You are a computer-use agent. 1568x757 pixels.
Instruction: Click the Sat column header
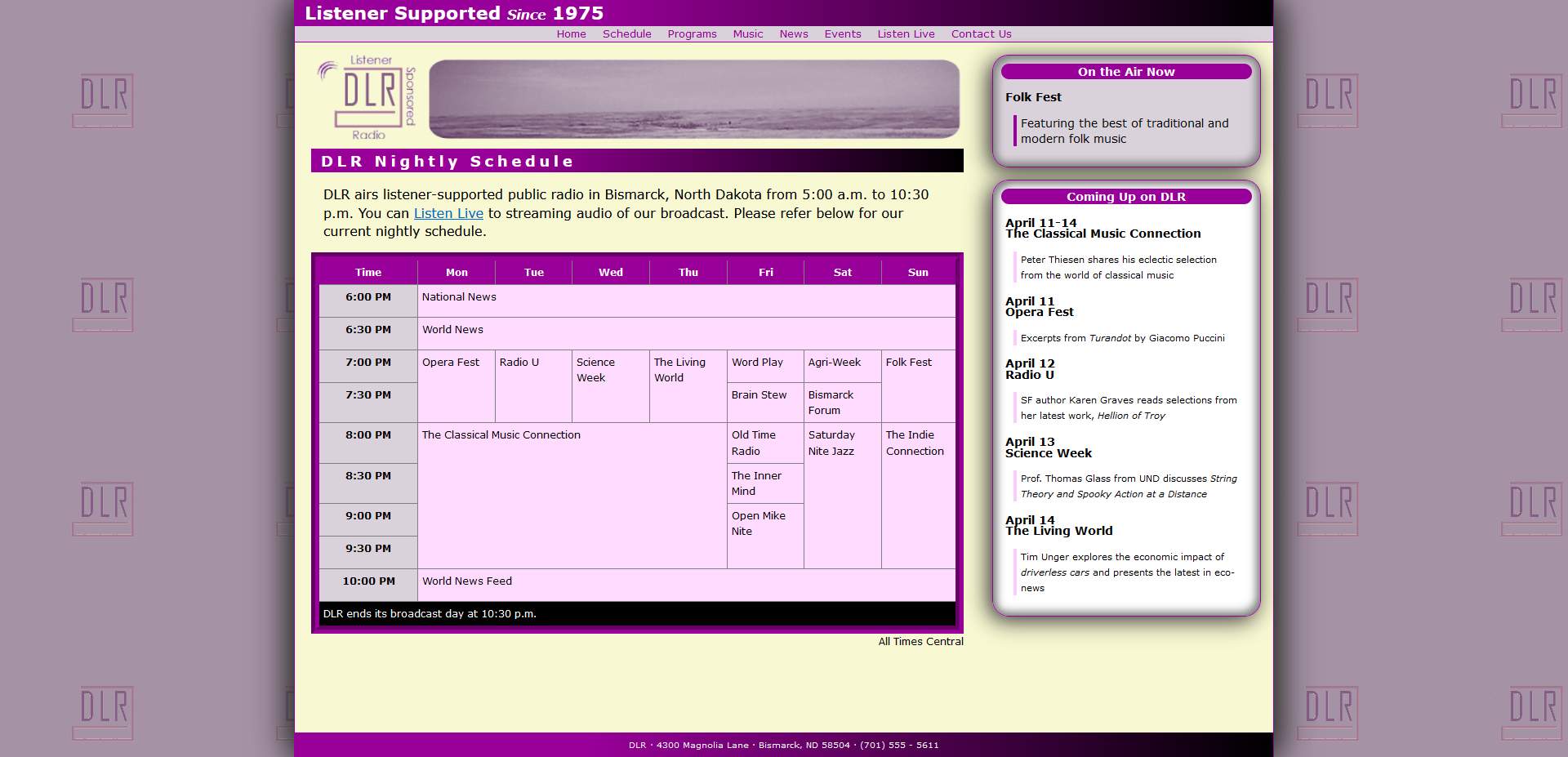(842, 272)
